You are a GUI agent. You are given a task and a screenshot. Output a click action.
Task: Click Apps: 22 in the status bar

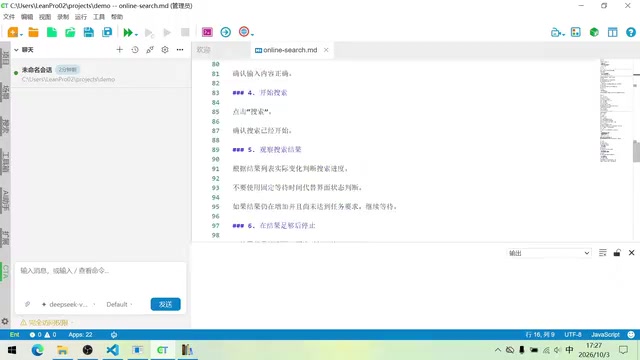[80, 335]
